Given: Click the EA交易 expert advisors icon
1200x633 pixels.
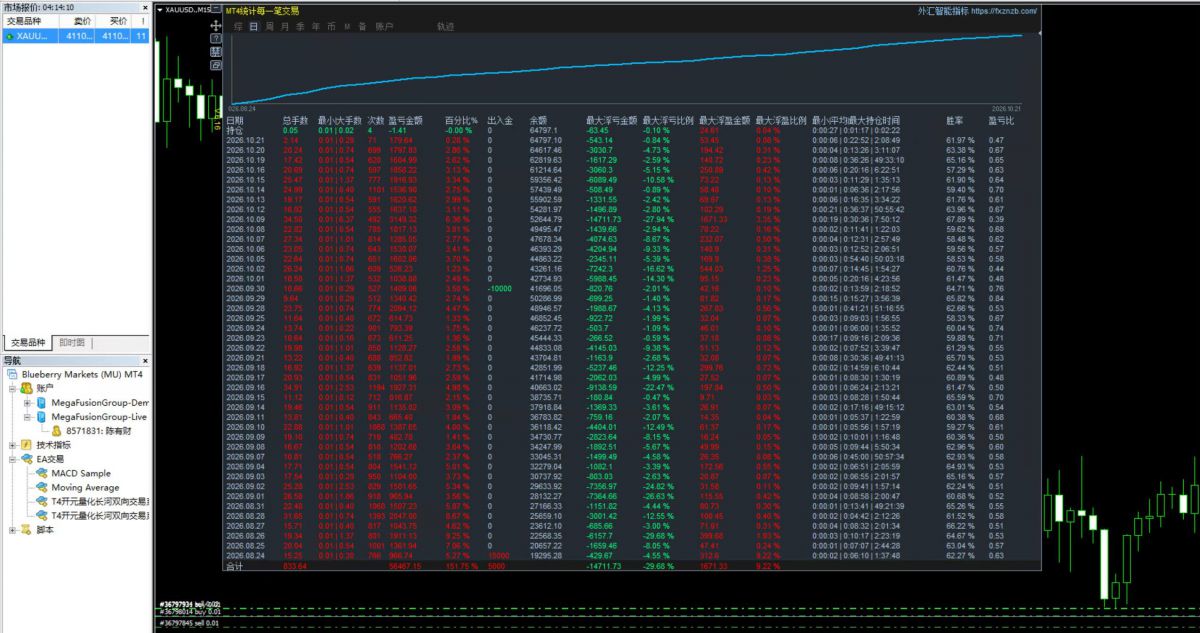Looking at the screenshot, I should [27, 459].
